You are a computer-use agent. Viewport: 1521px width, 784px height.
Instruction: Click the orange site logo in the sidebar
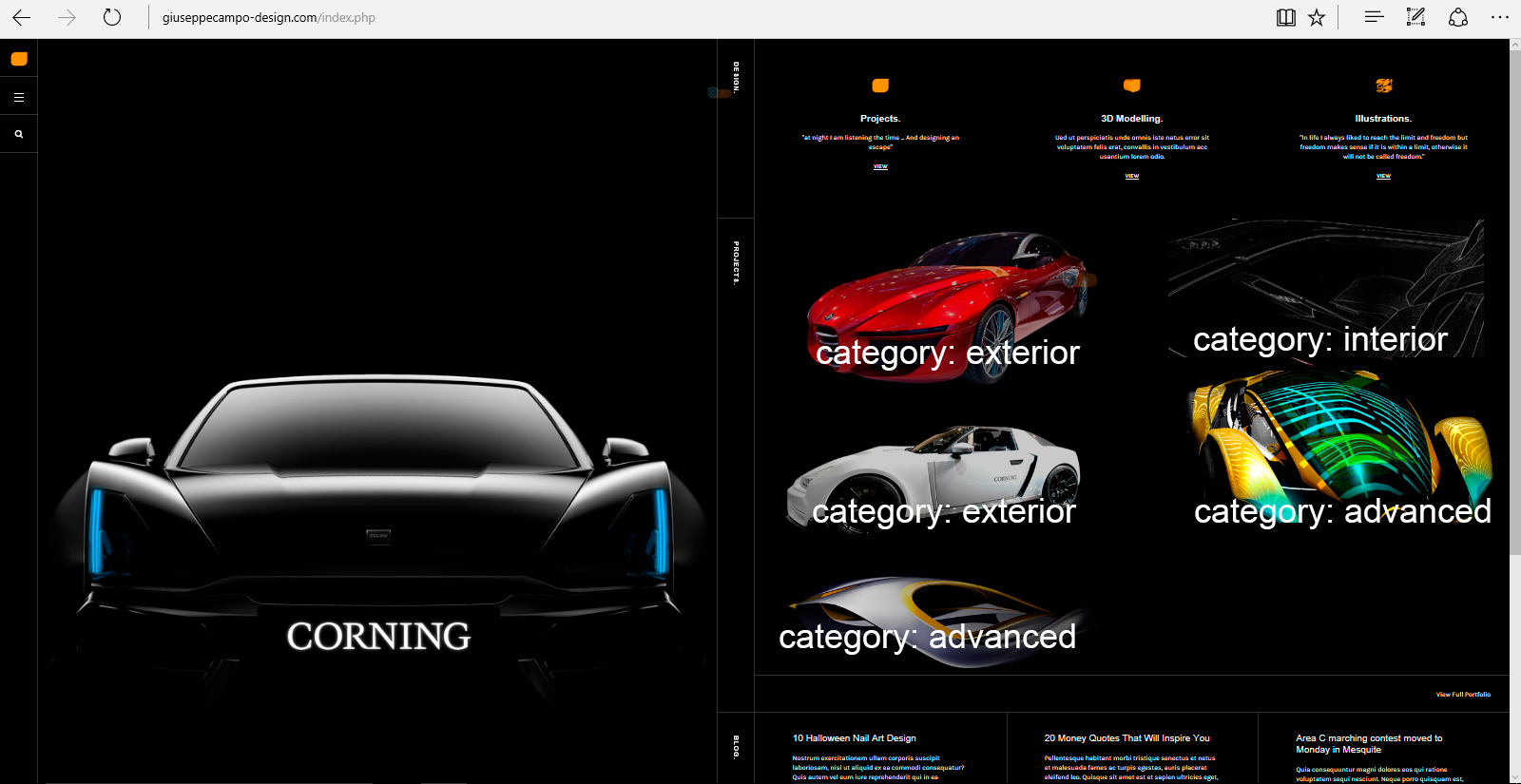point(19,59)
